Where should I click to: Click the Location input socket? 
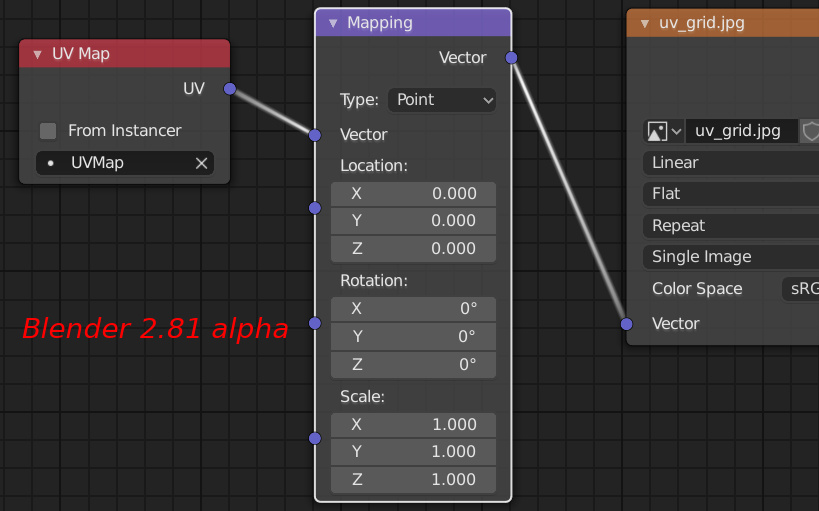pyautogui.click(x=315, y=208)
